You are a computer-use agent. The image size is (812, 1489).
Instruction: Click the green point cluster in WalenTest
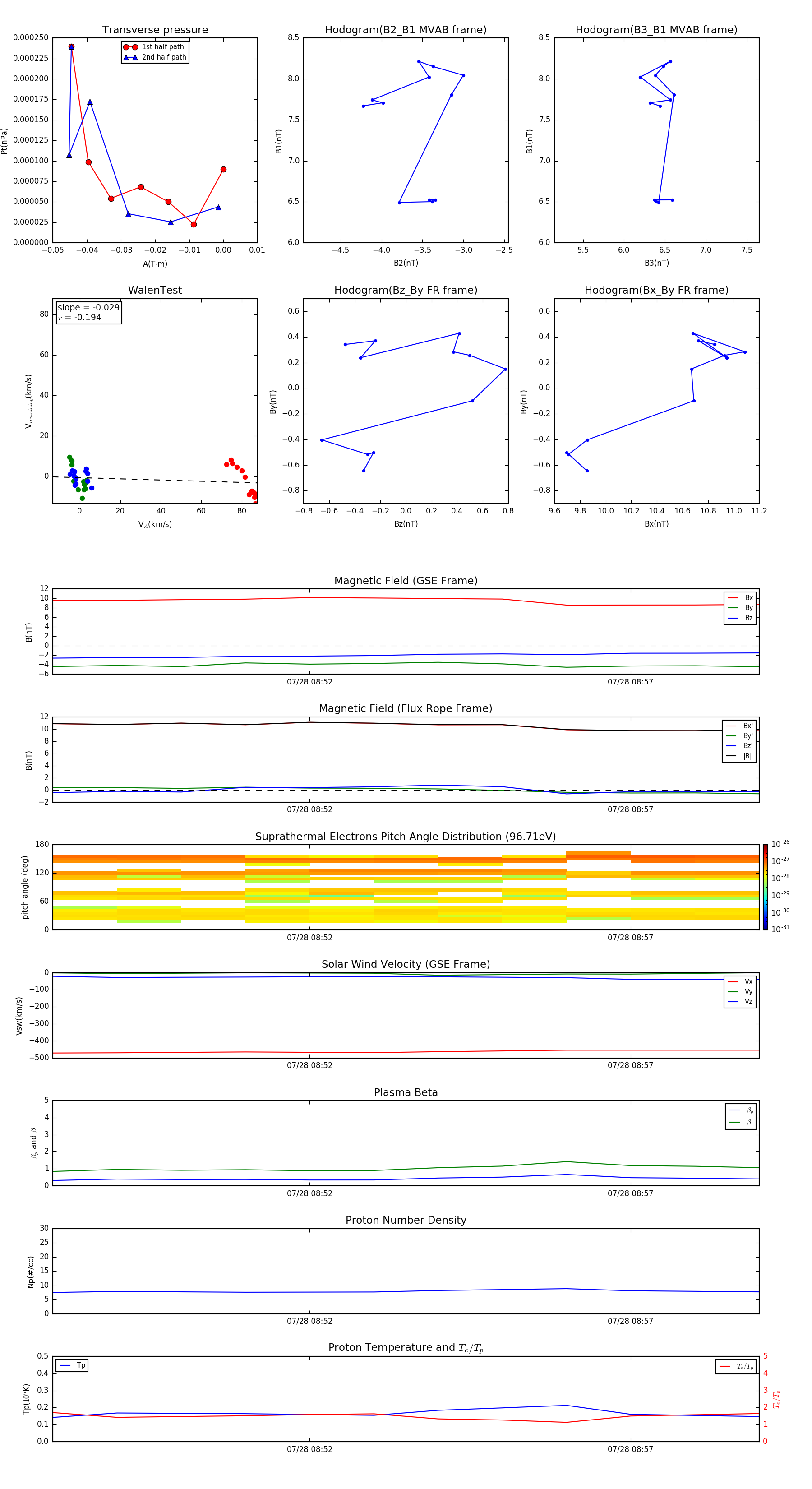[77, 477]
